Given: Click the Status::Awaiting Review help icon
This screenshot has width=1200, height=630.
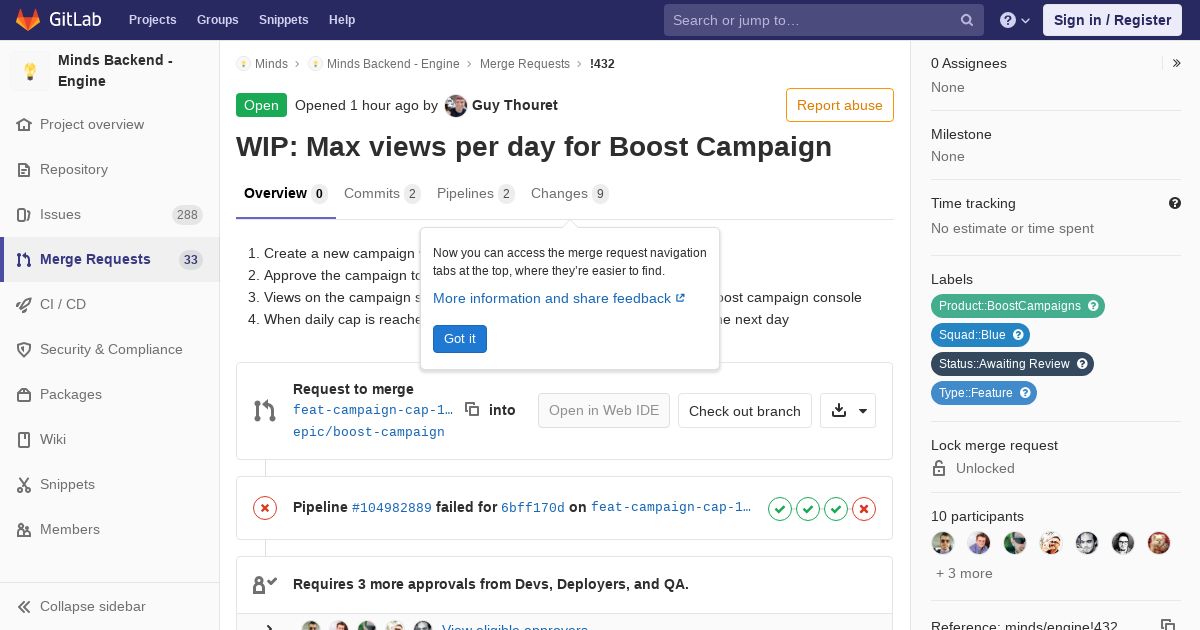Looking at the screenshot, I should coord(1082,364).
